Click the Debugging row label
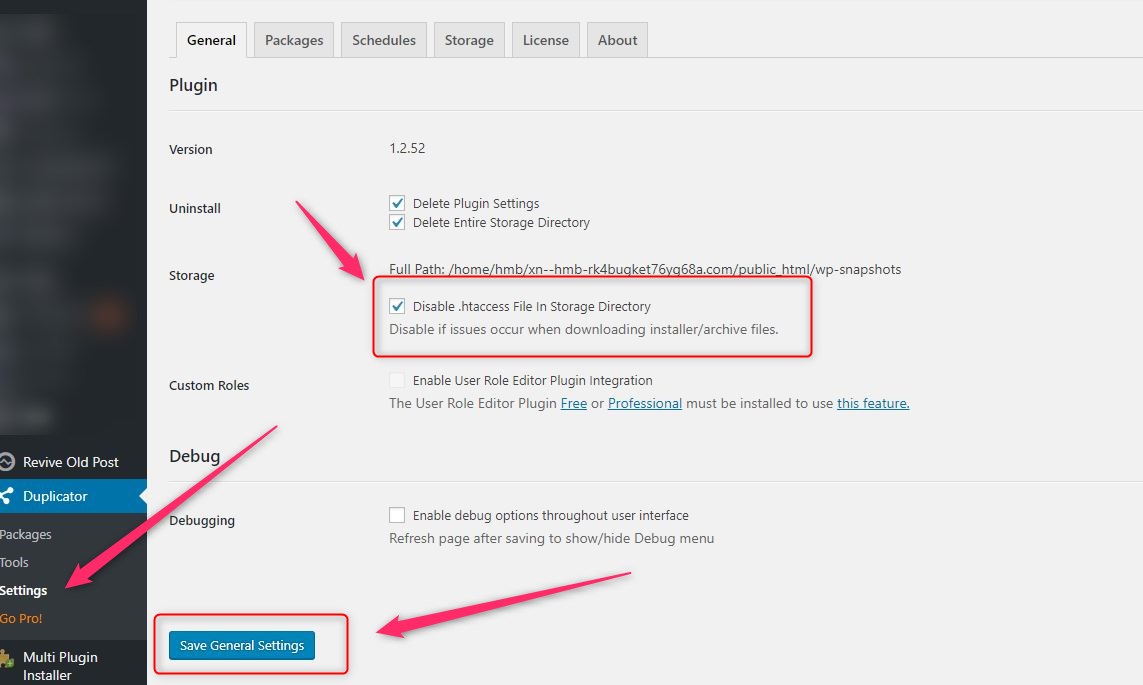Image resolution: width=1143 pixels, height=685 pixels. (x=202, y=520)
